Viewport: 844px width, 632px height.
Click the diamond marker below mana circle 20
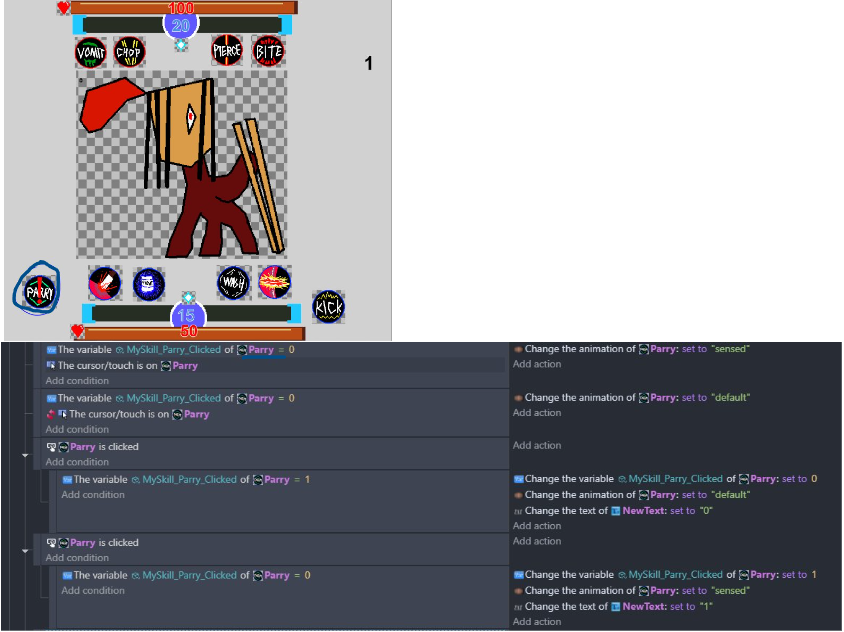pos(181,45)
